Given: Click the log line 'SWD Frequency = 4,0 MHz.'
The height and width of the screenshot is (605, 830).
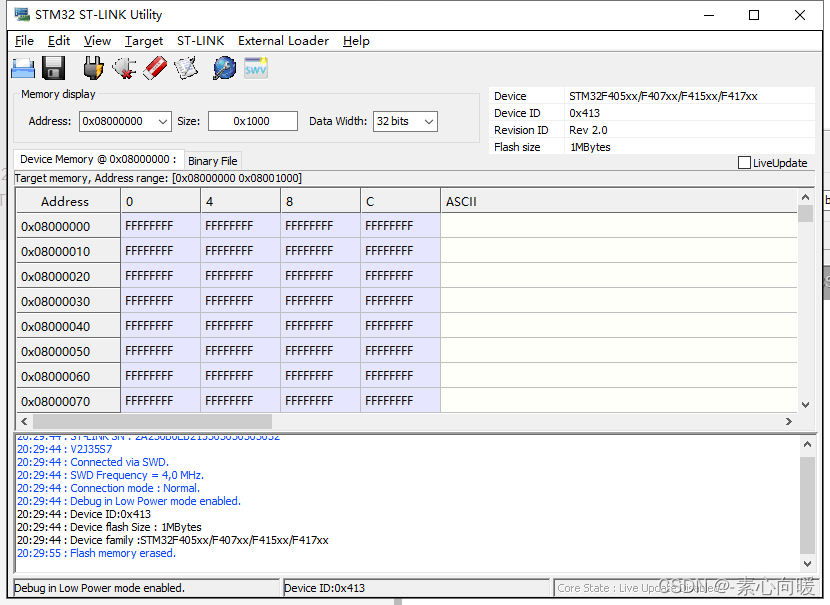Looking at the screenshot, I should [110, 475].
